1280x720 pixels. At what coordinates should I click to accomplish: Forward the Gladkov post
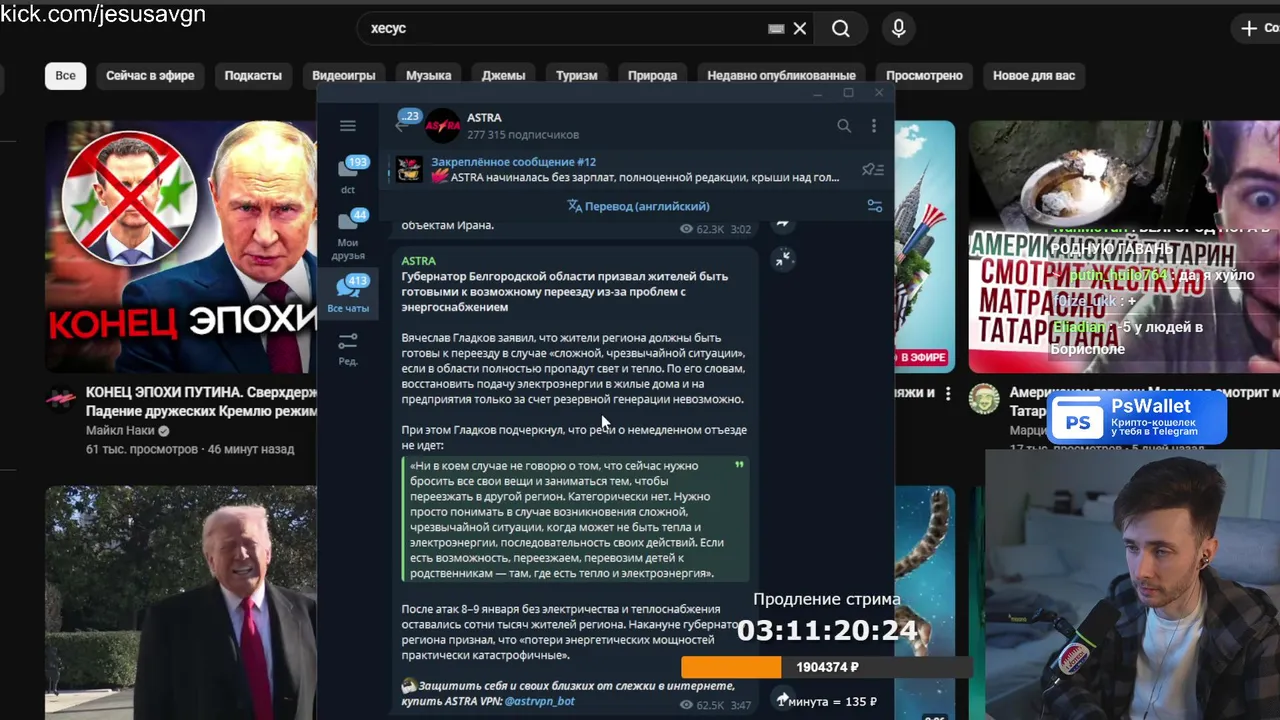click(x=783, y=699)
